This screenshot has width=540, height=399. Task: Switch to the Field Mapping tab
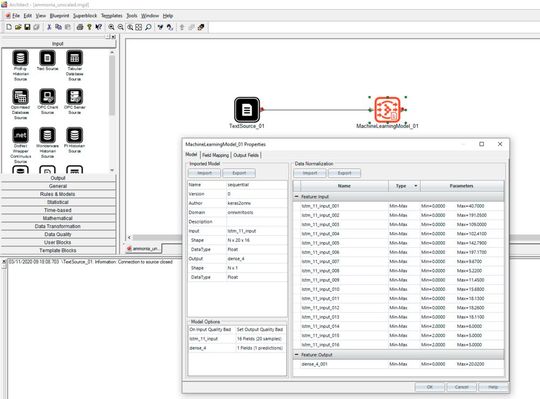[x=216, y=155]
